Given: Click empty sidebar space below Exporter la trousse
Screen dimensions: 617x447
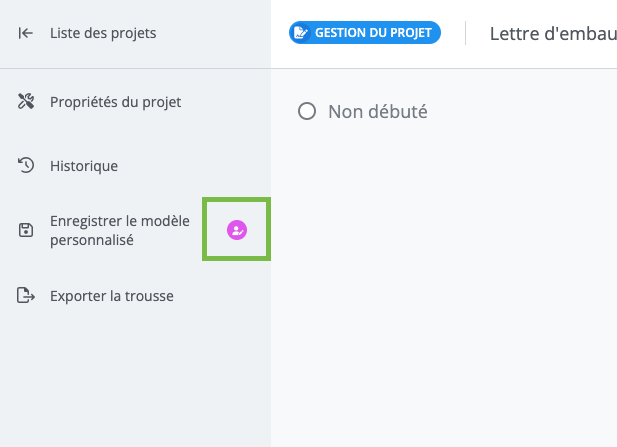Looking at the screenshot, I should [x=135, y=380].
